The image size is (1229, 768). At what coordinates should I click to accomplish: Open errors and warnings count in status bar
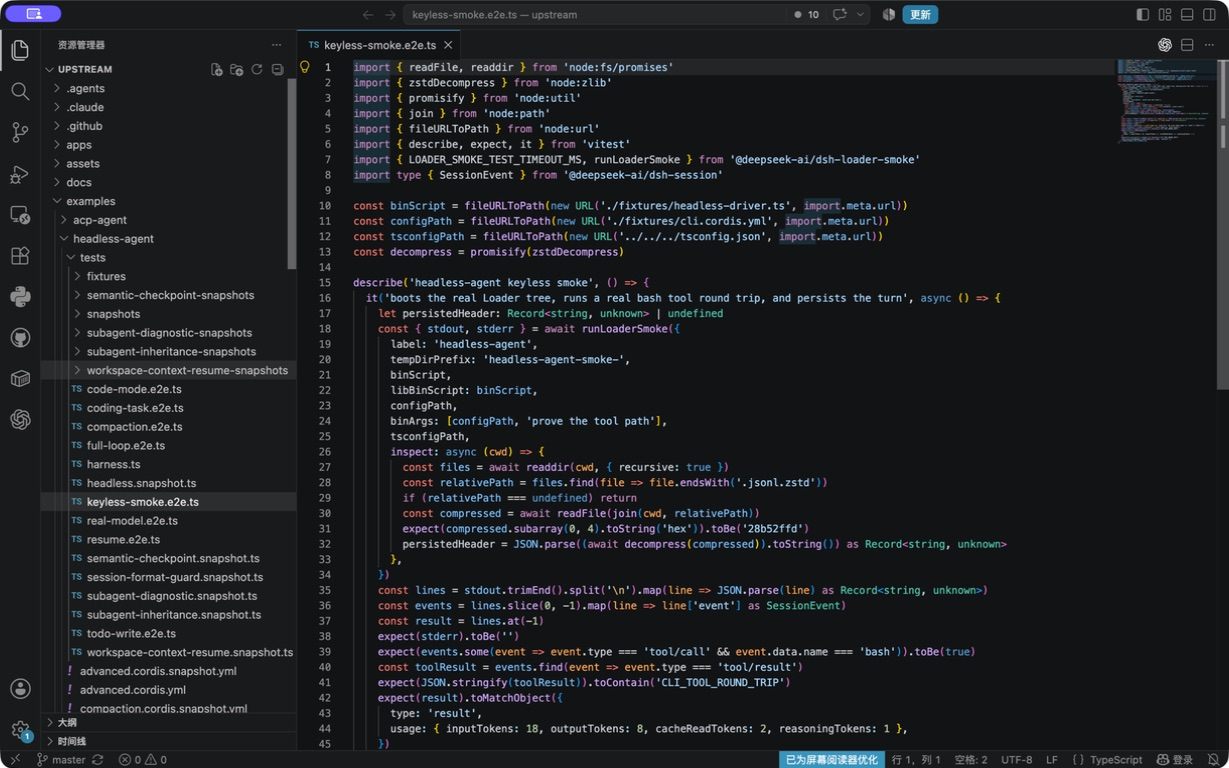pos(143,760)
